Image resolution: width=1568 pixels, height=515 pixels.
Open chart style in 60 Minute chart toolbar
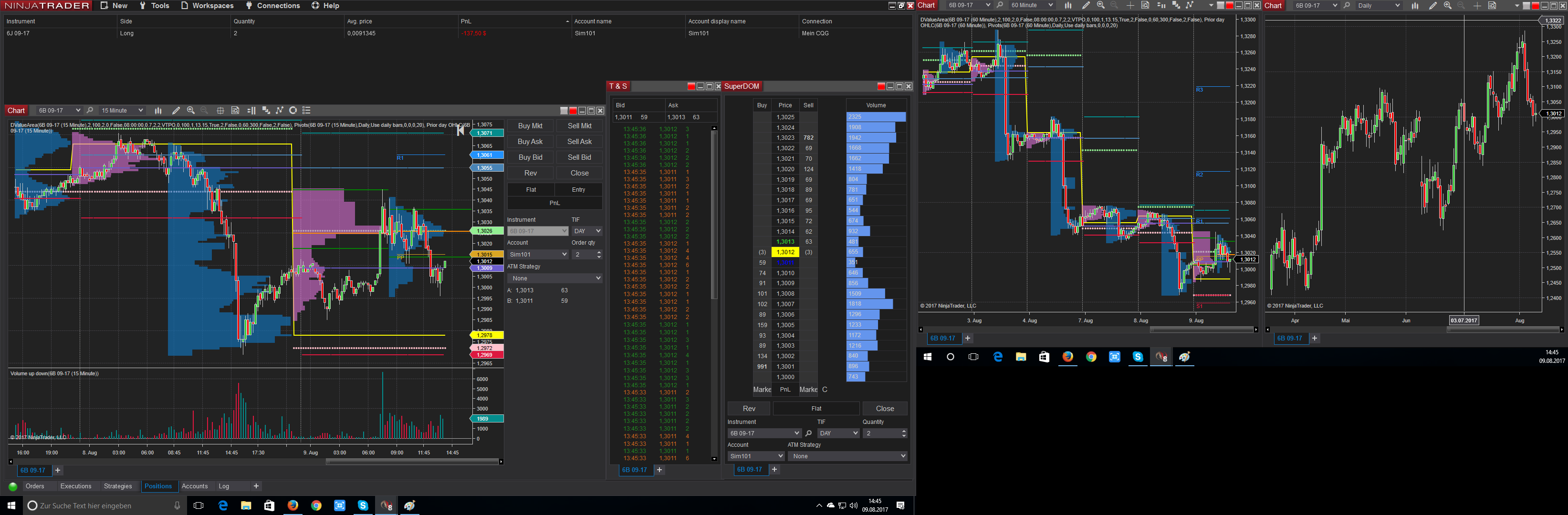point(1067,5)
